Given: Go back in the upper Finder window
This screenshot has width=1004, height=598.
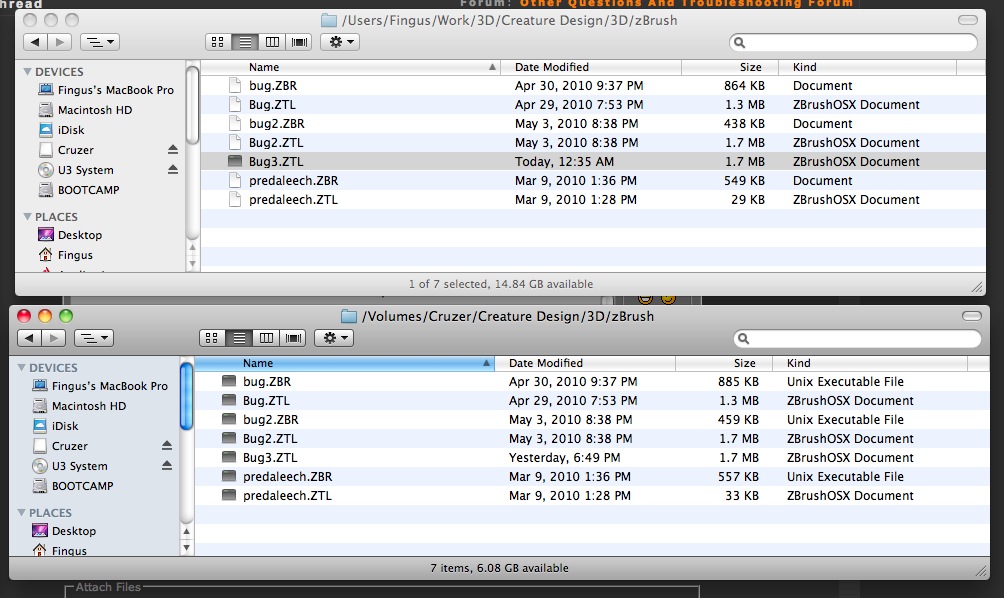Looking at the screenshot, I should point(35,42).
